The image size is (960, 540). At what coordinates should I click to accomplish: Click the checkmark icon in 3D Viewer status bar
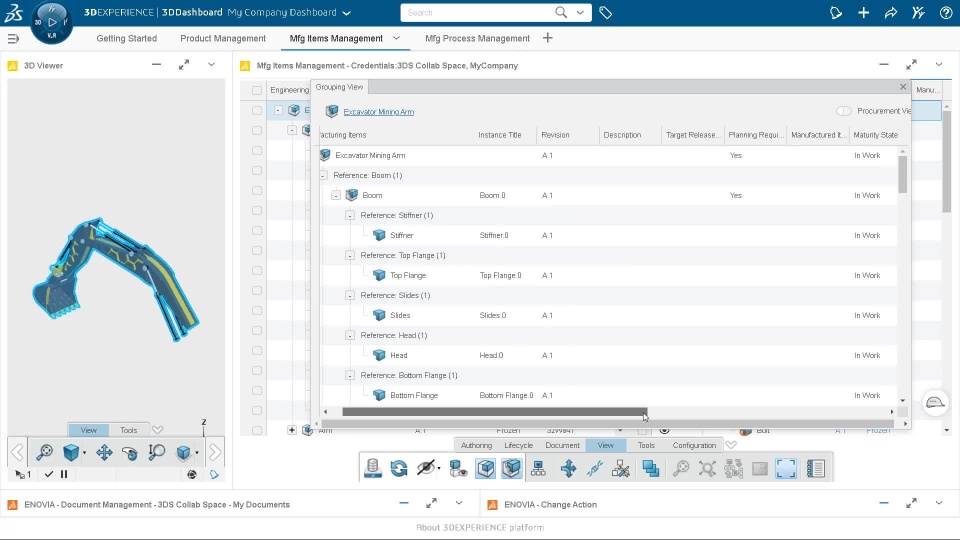coord(49,474)
